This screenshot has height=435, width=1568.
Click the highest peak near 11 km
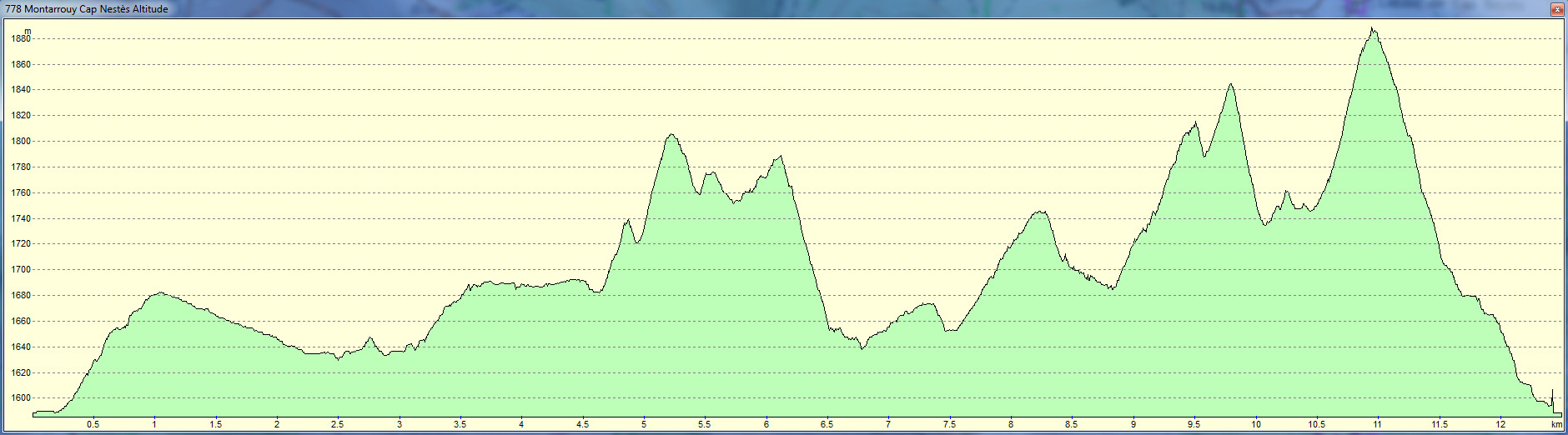[x=1372, y=29]
